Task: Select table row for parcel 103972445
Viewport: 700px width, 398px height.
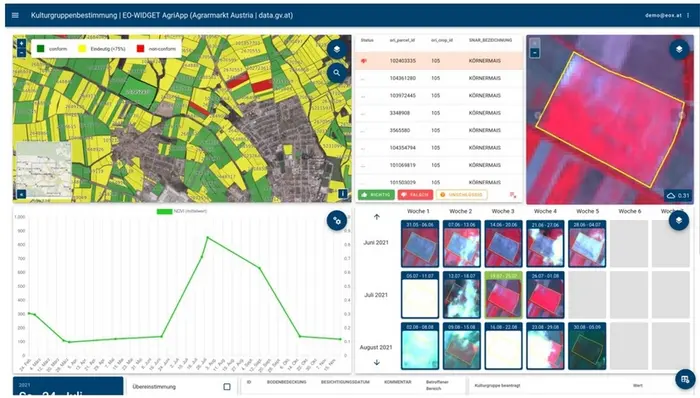Action: tap(439, 95)
